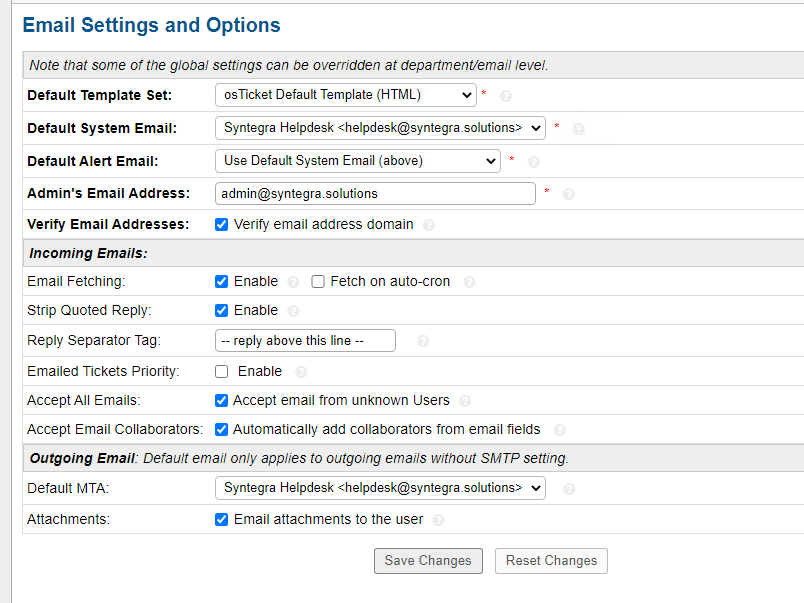Click help icon beside Default Alert Email
The image size is (804, 603).
point(534,162)
